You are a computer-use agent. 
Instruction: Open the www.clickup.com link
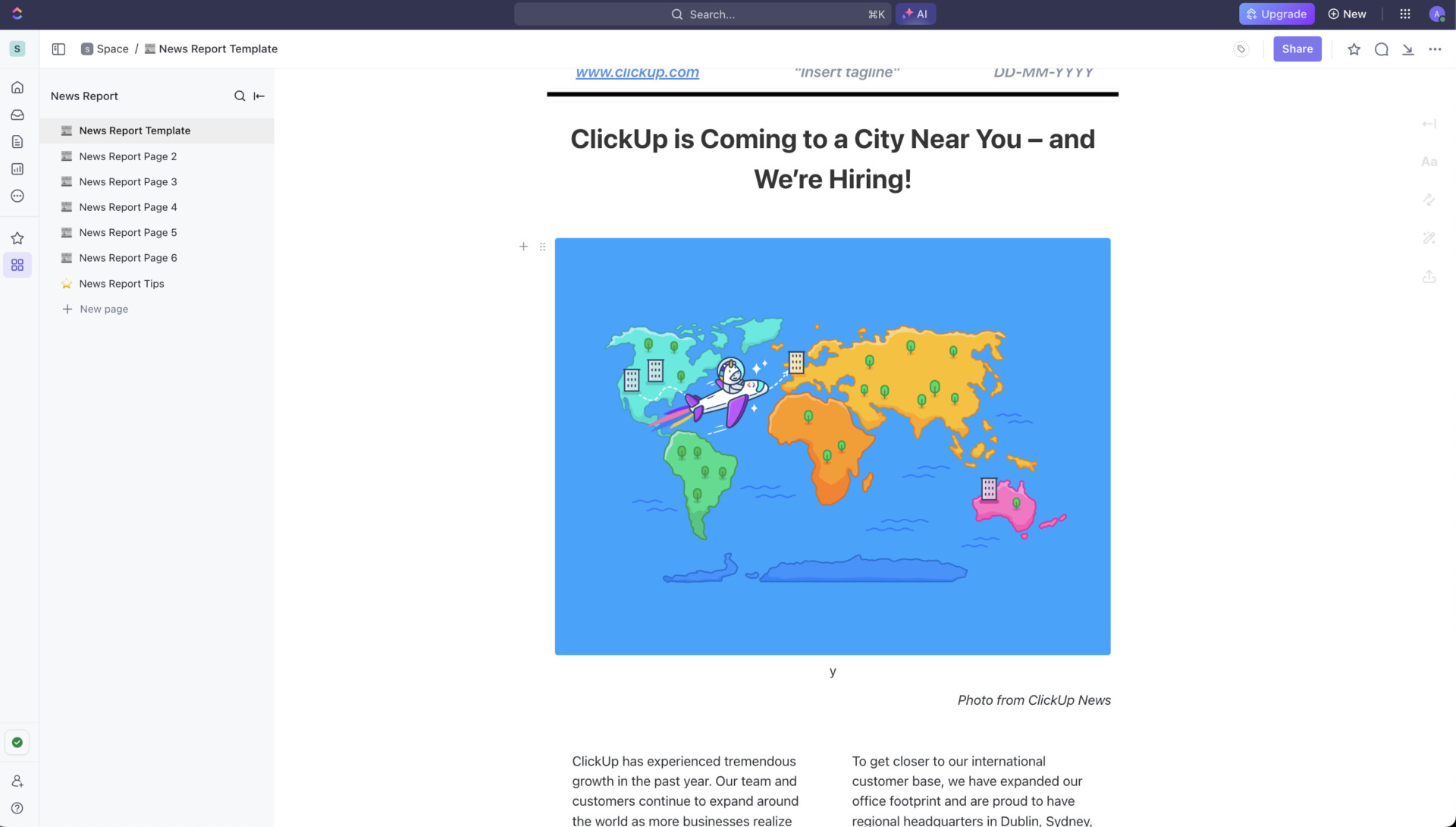(x=637, y=72)
